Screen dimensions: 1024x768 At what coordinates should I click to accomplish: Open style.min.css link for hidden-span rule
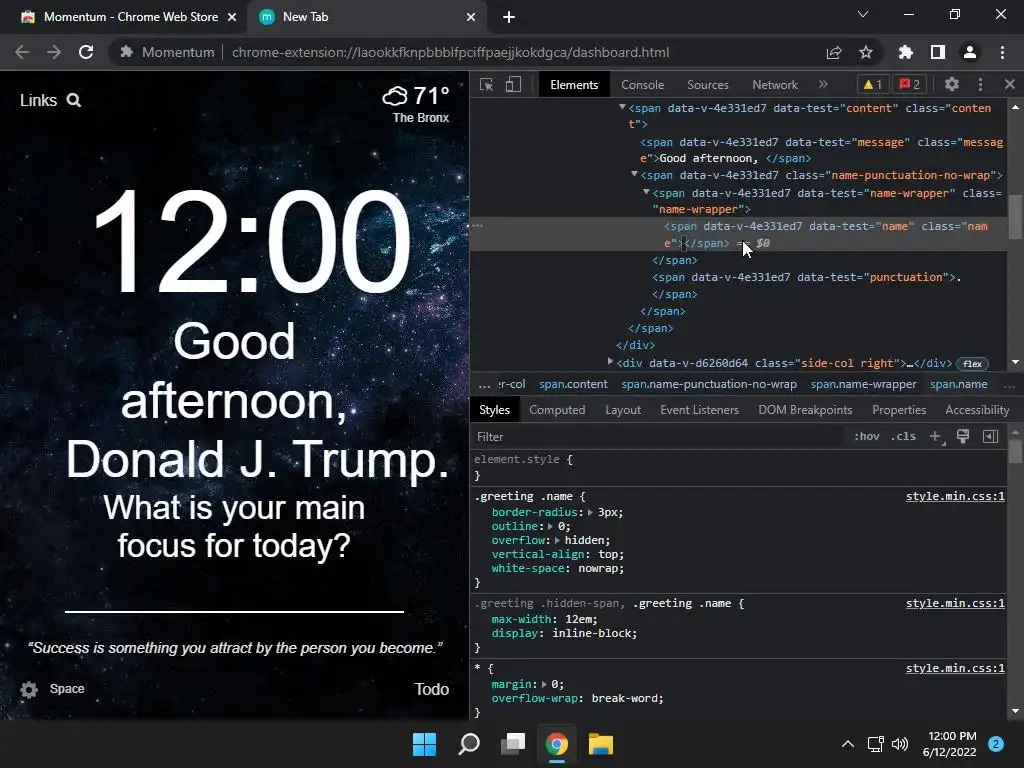click(x=955, y=603)
